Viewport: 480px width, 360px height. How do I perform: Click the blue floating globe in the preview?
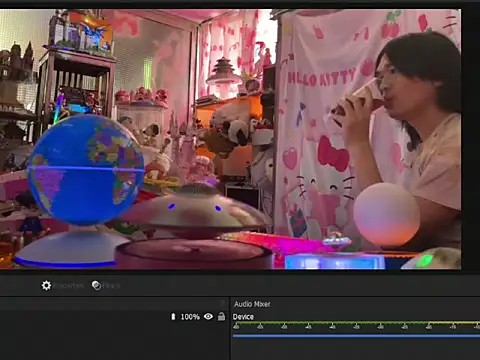[x=86, y=169]
